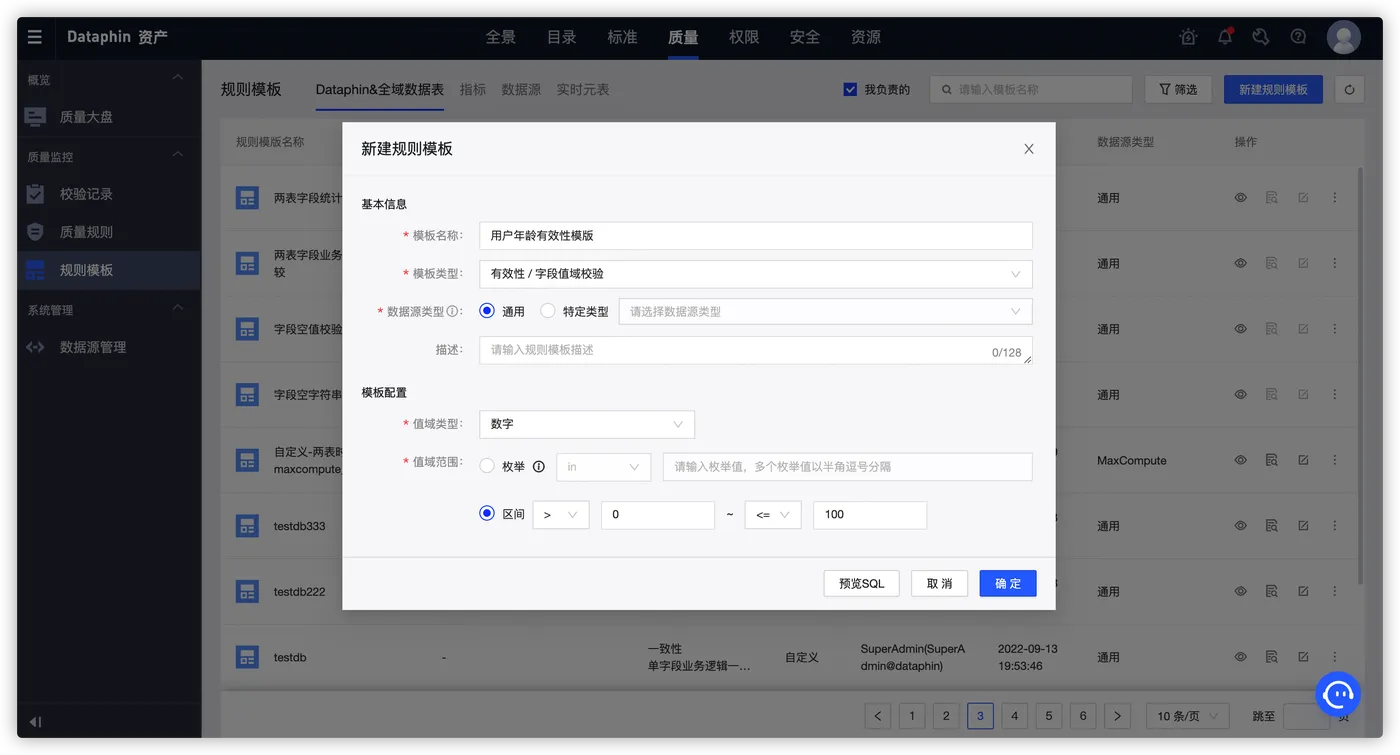Click the template icon of testdb333 row
This screenshot has width=1400, height=755.
pos(247,526)
